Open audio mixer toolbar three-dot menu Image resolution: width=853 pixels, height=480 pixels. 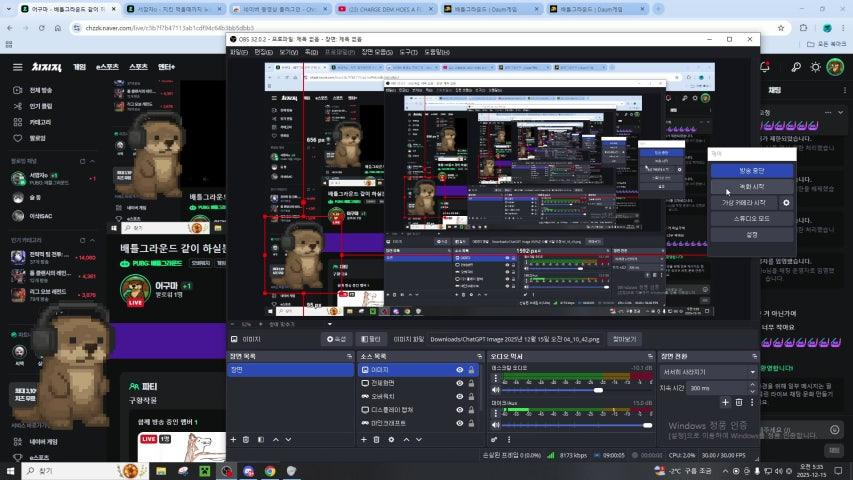(x=509, y=439)
